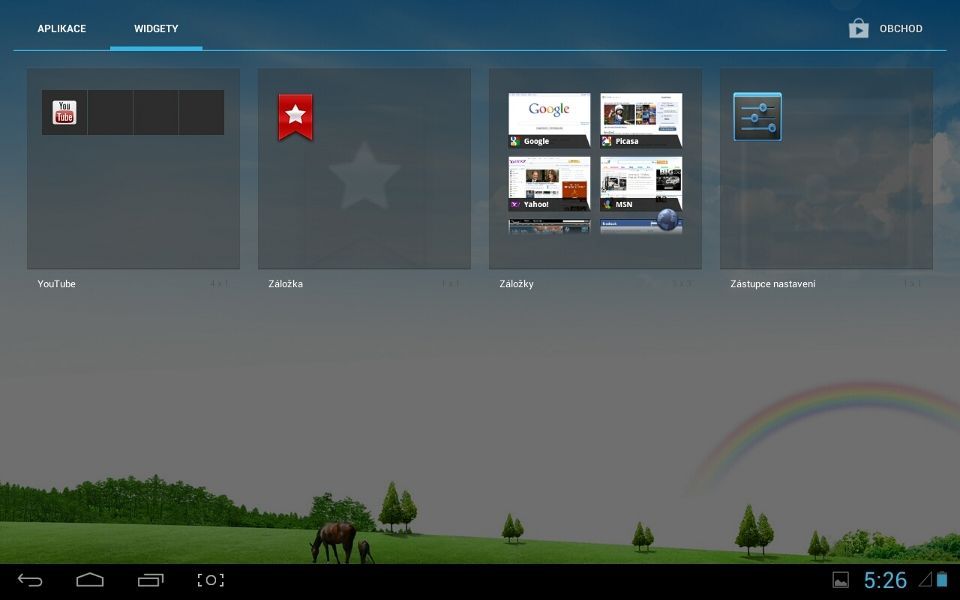Open the MSN bookmark thumbnail
The height and width of the screenshot is (600, 960).
pos(641,184)
